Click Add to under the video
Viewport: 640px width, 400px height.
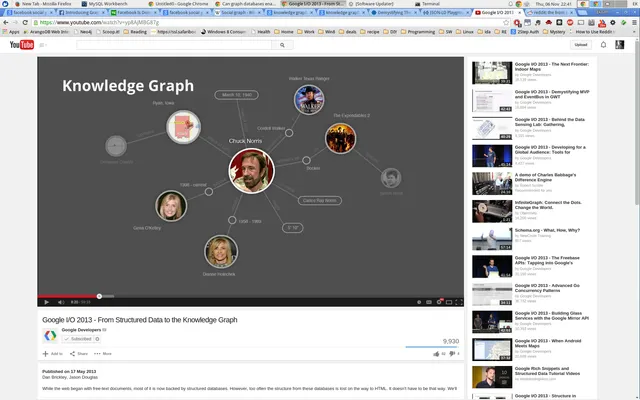53,353
